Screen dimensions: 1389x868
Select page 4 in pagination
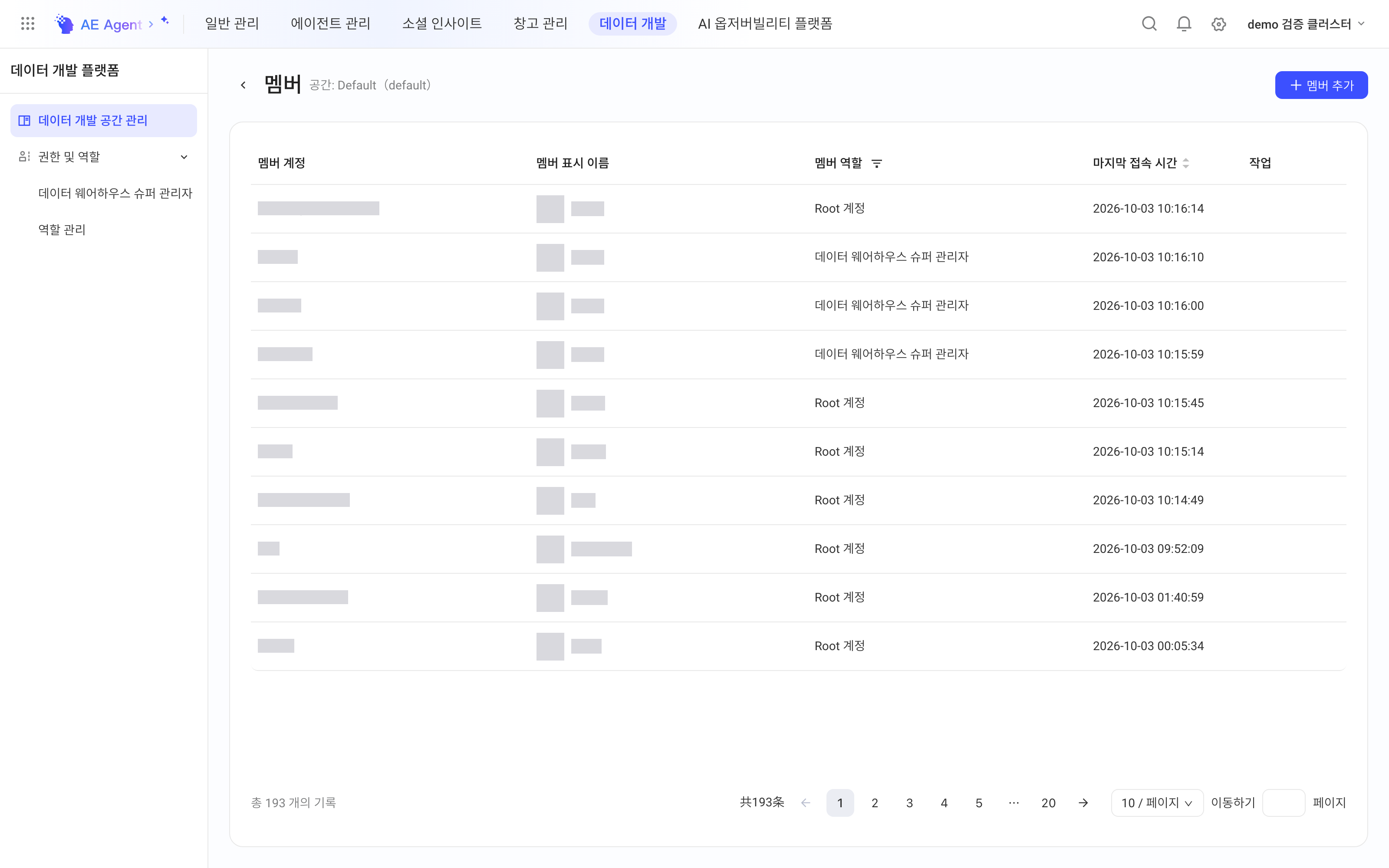944,802
